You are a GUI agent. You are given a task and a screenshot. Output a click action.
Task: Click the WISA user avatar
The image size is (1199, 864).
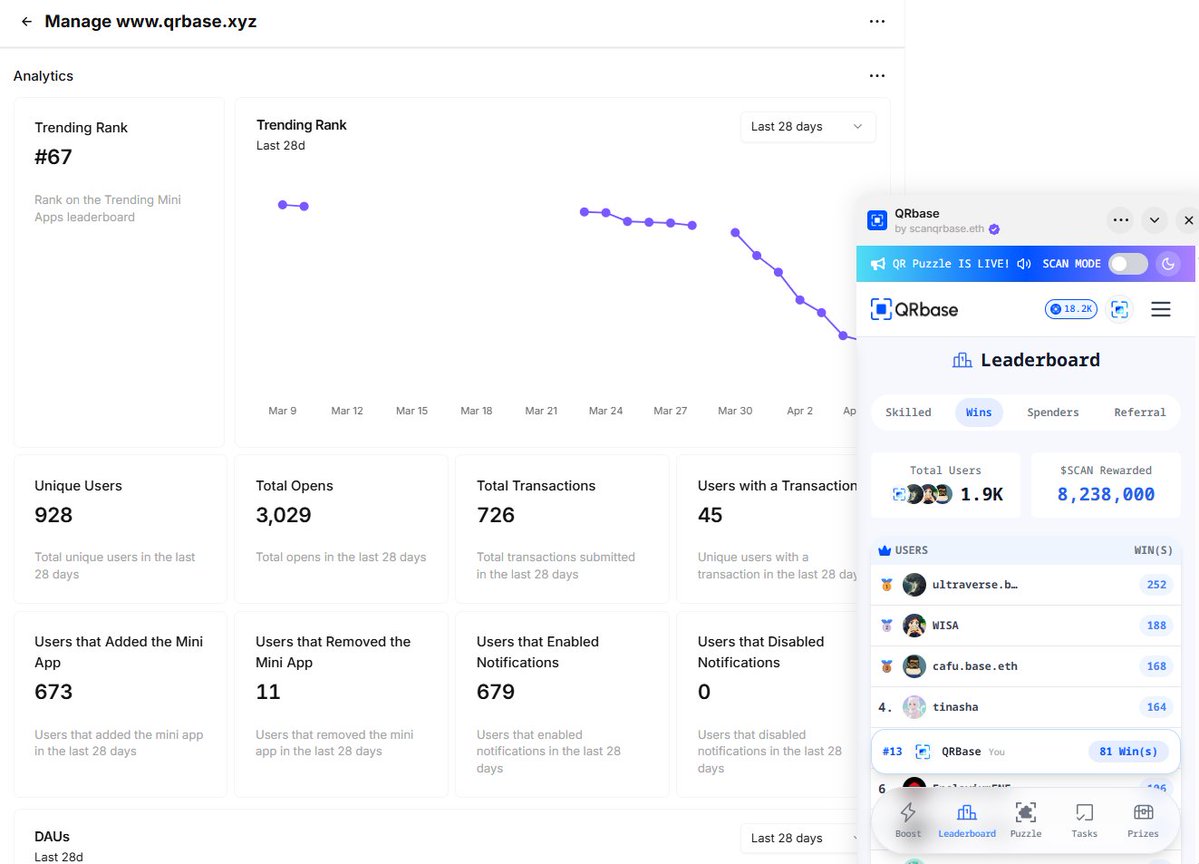(914, 625)
